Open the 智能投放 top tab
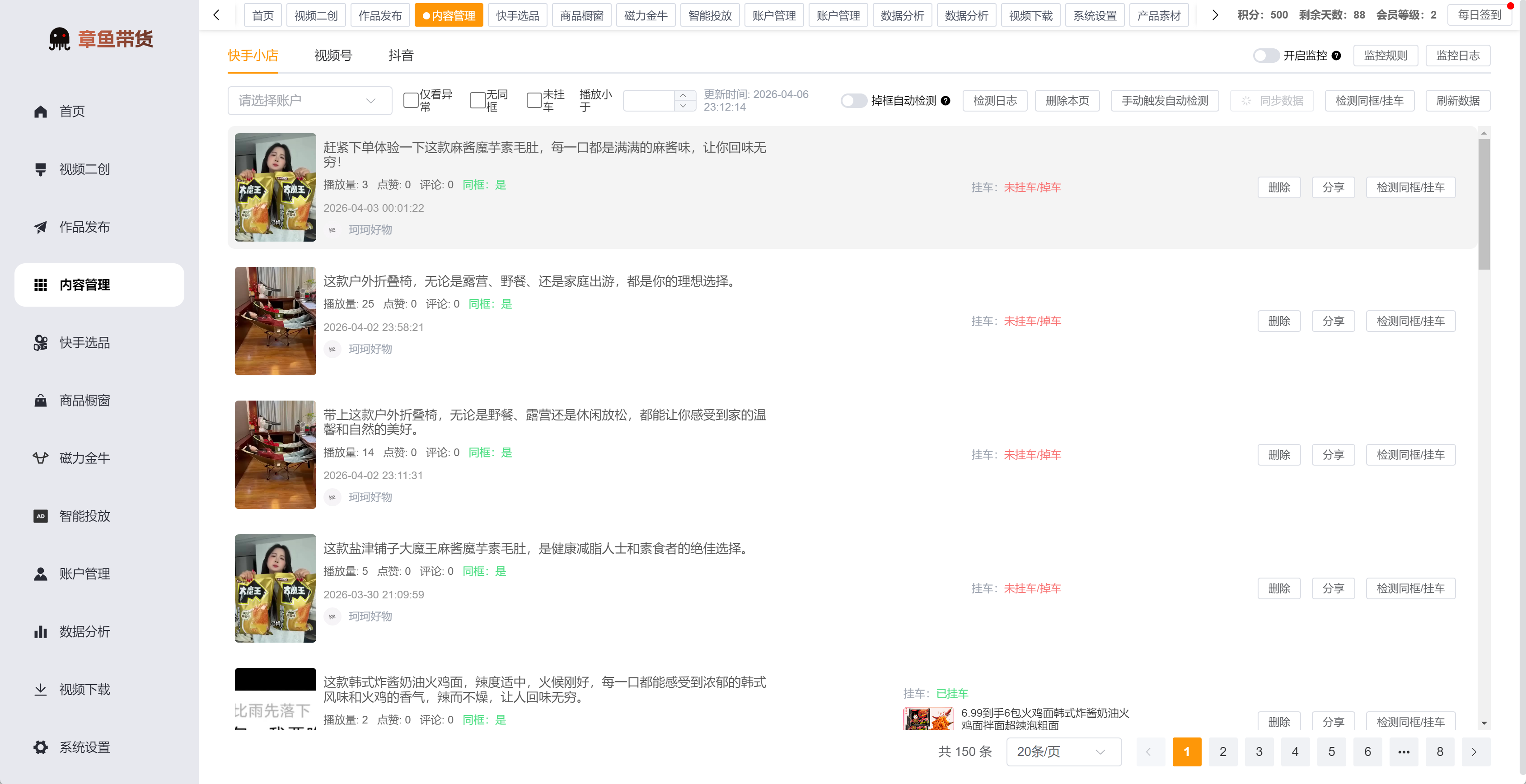The height and width of the screenshot is (784, 1526). pyautogui.click(x=710, y=15)
